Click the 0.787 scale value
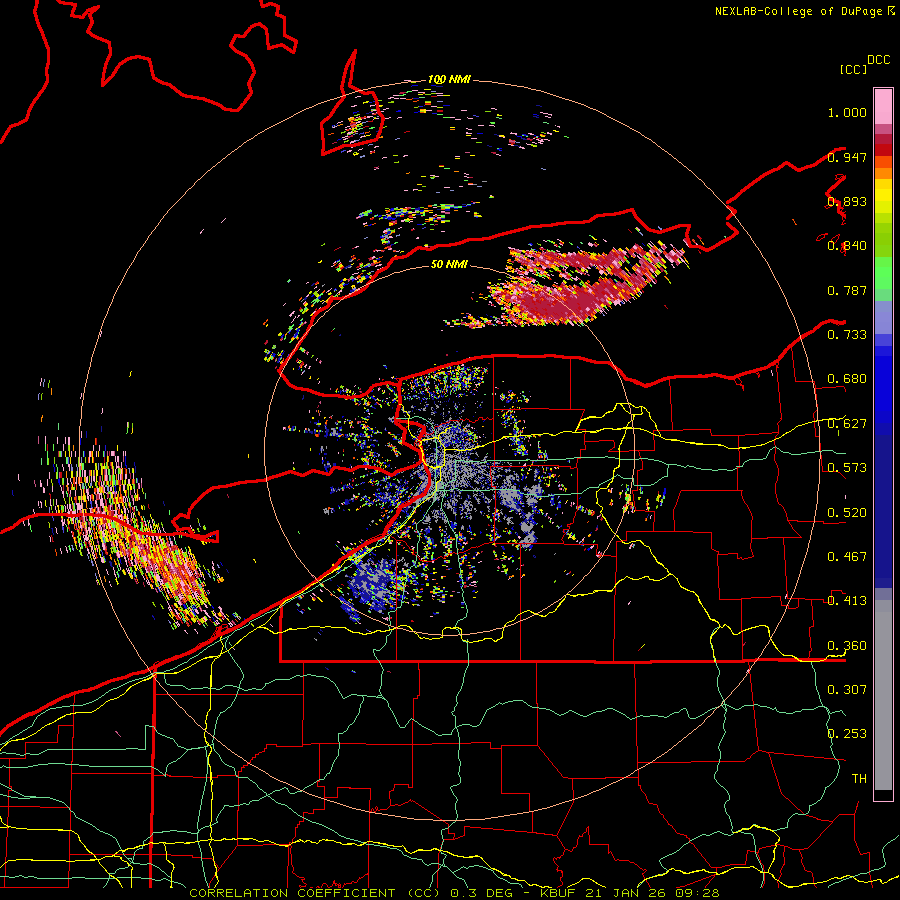The width and height of the screenshot is (900, 900). coord(847,290)
